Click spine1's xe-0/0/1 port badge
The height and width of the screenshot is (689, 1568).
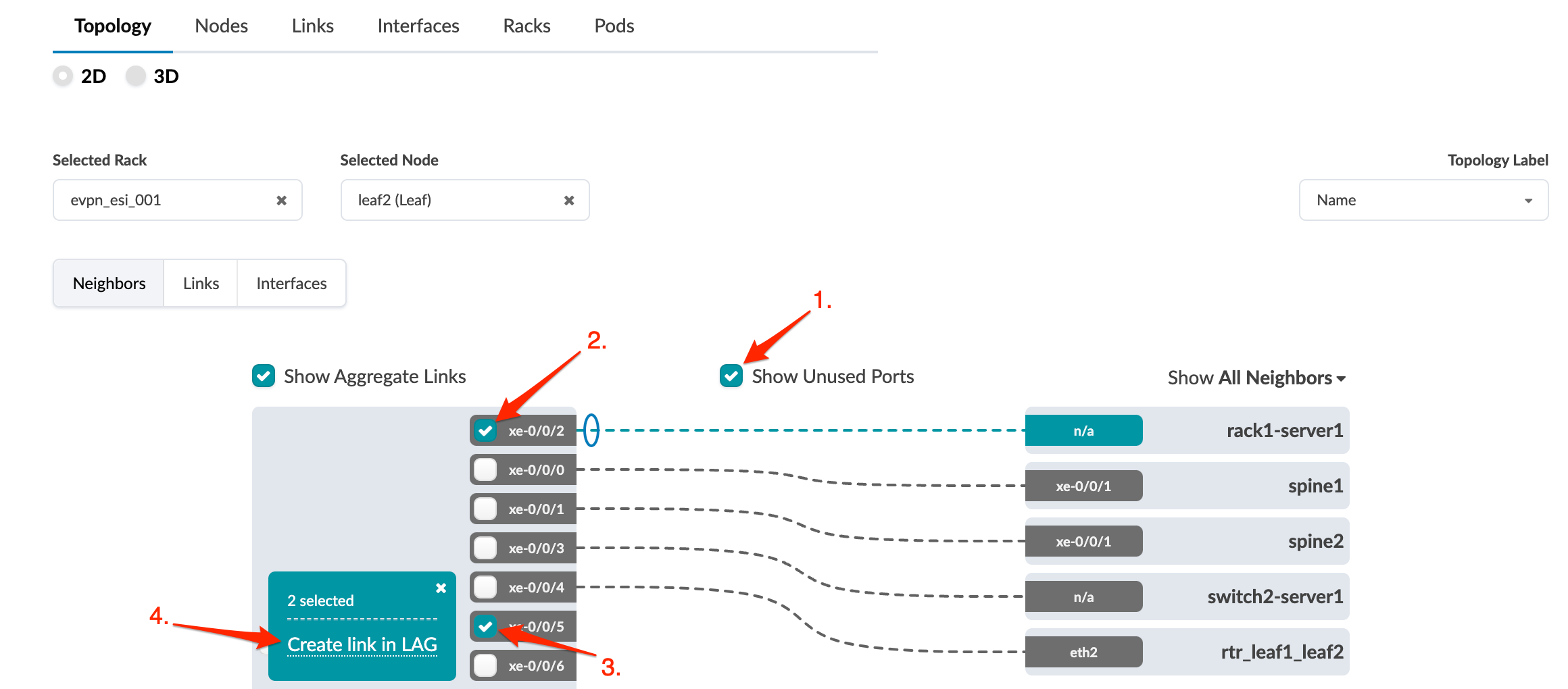(x=1083, y=486)
